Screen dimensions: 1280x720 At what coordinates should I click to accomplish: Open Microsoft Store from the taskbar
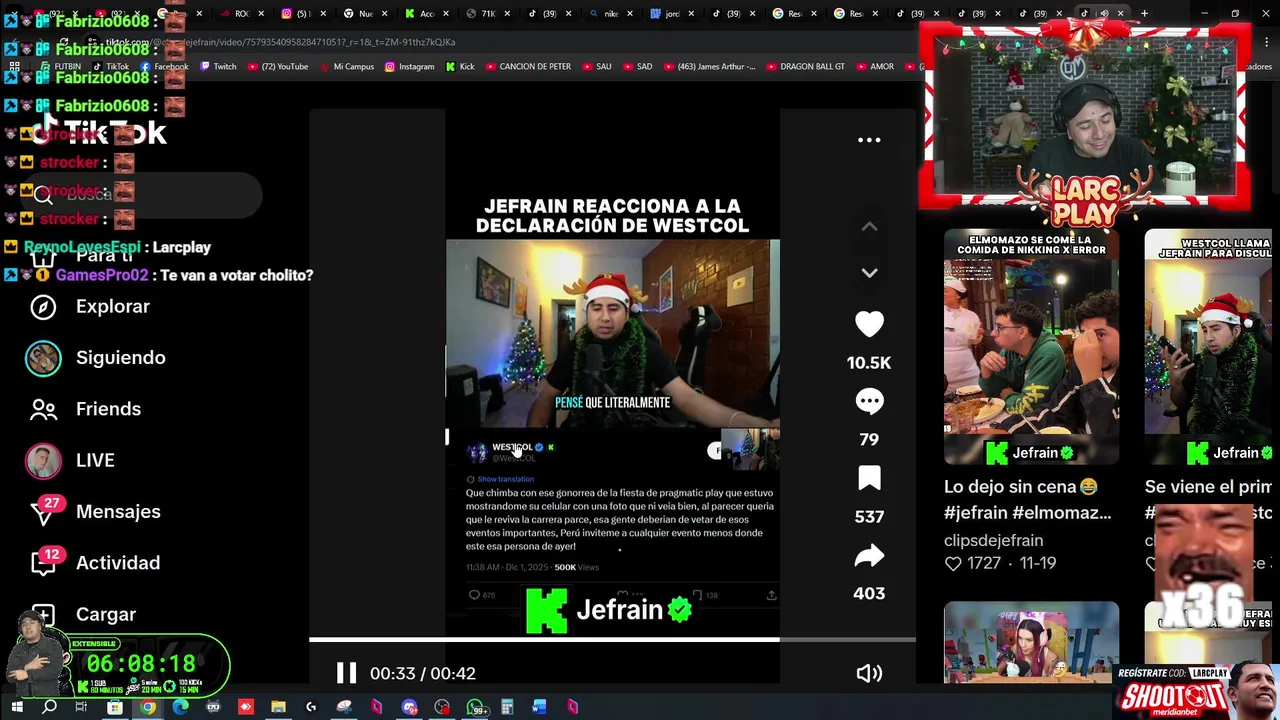(115, 708)
